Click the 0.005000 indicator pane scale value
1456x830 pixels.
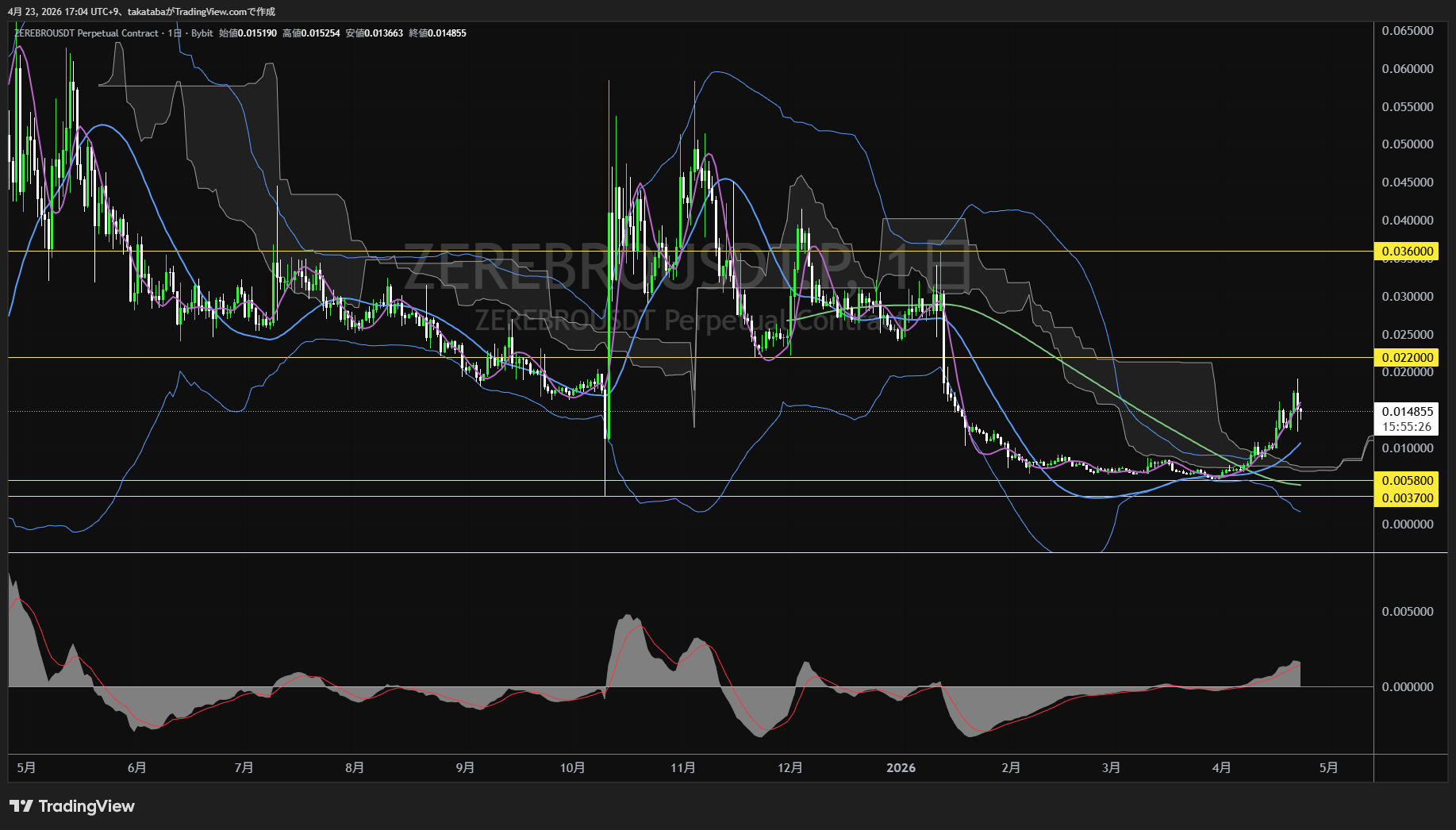1408,612
